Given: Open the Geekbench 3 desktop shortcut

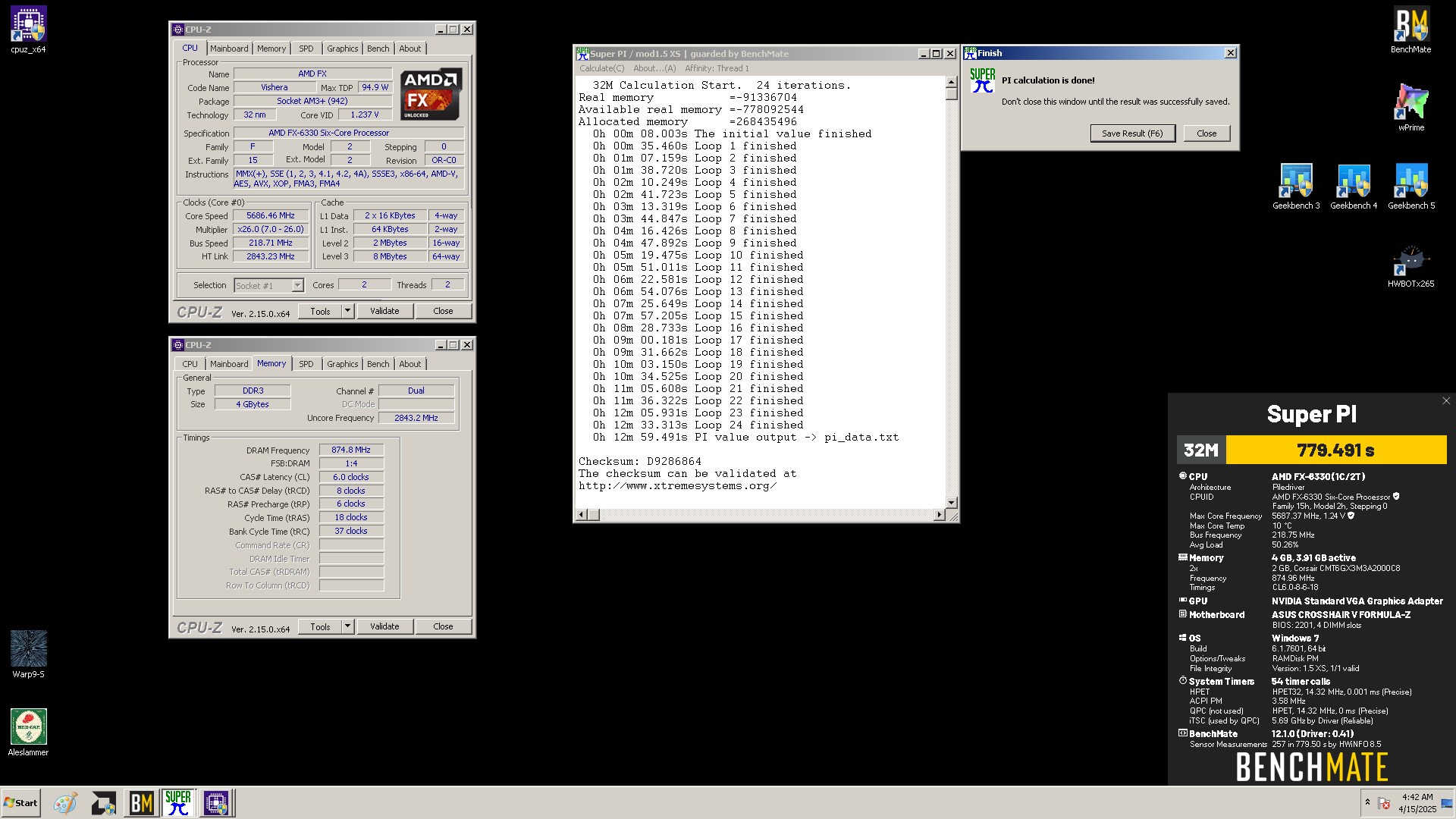Looking at the screenshot, I should tap(1296, 187).
